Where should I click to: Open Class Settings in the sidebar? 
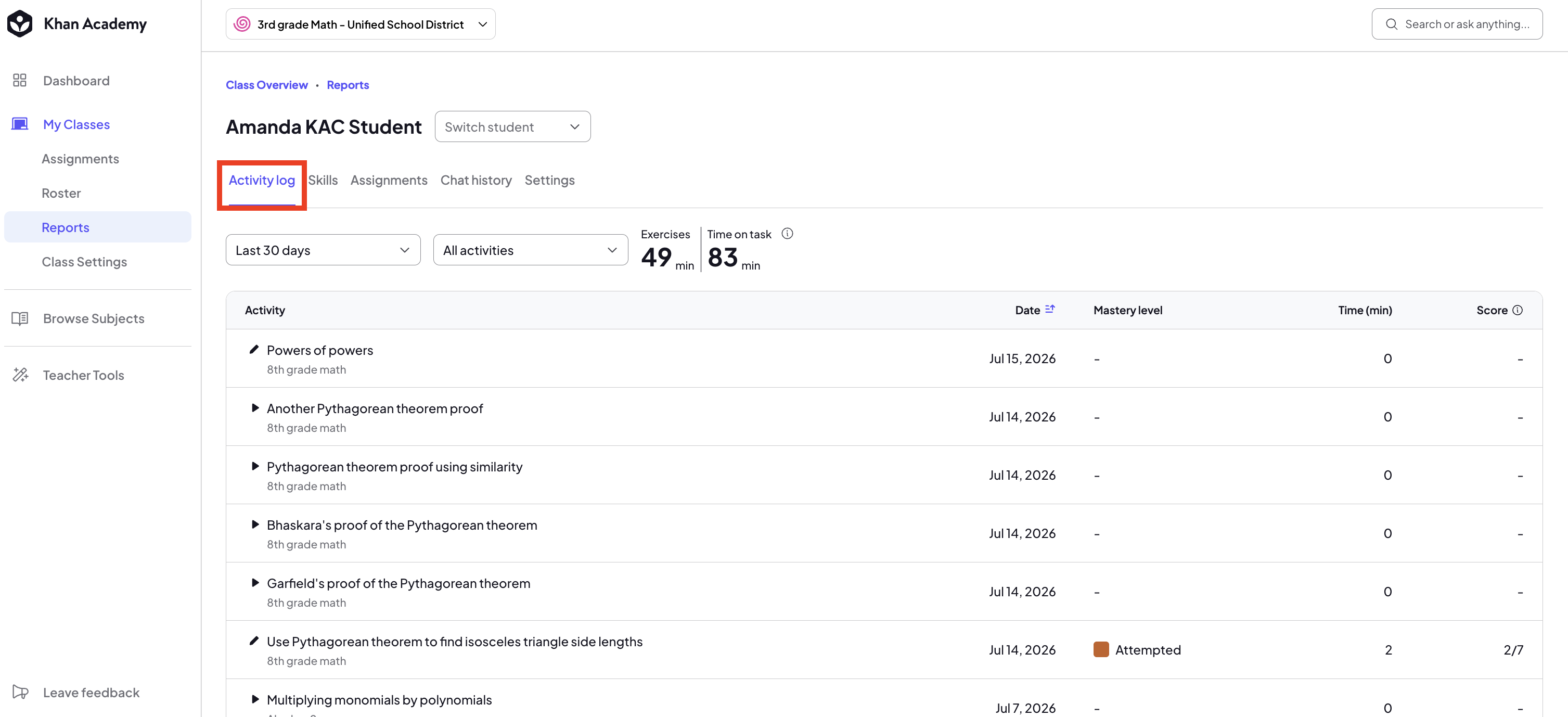pos(84,262)
